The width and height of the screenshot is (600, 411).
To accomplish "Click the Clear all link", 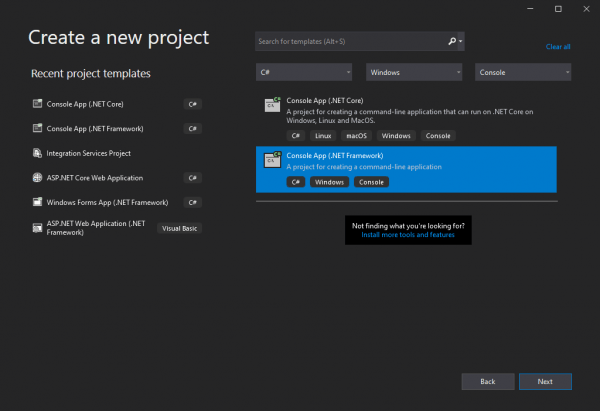I will [558, 47].
